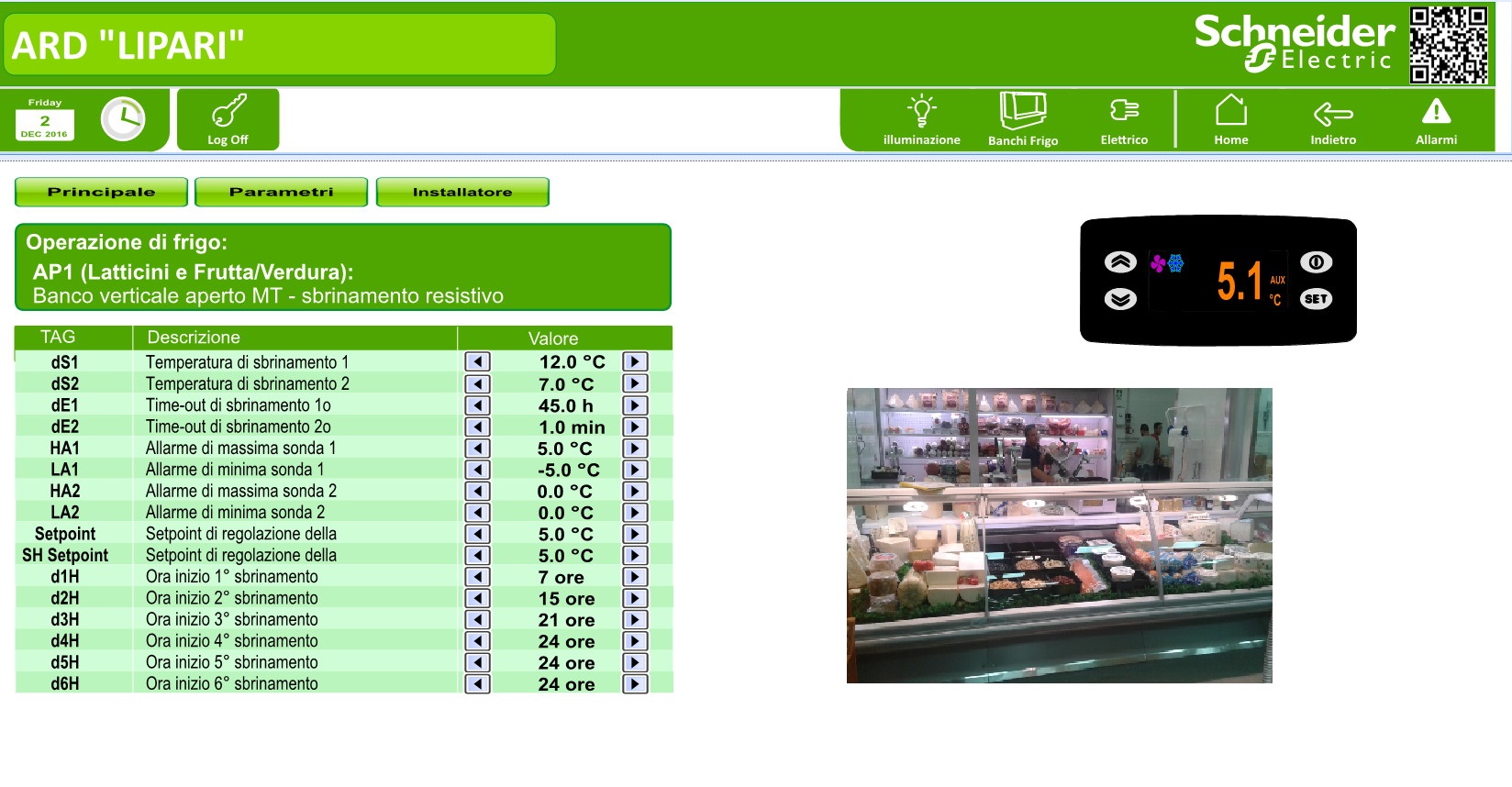
Task: Click the refrigerated counter photo
Action: coord(1059,536)
